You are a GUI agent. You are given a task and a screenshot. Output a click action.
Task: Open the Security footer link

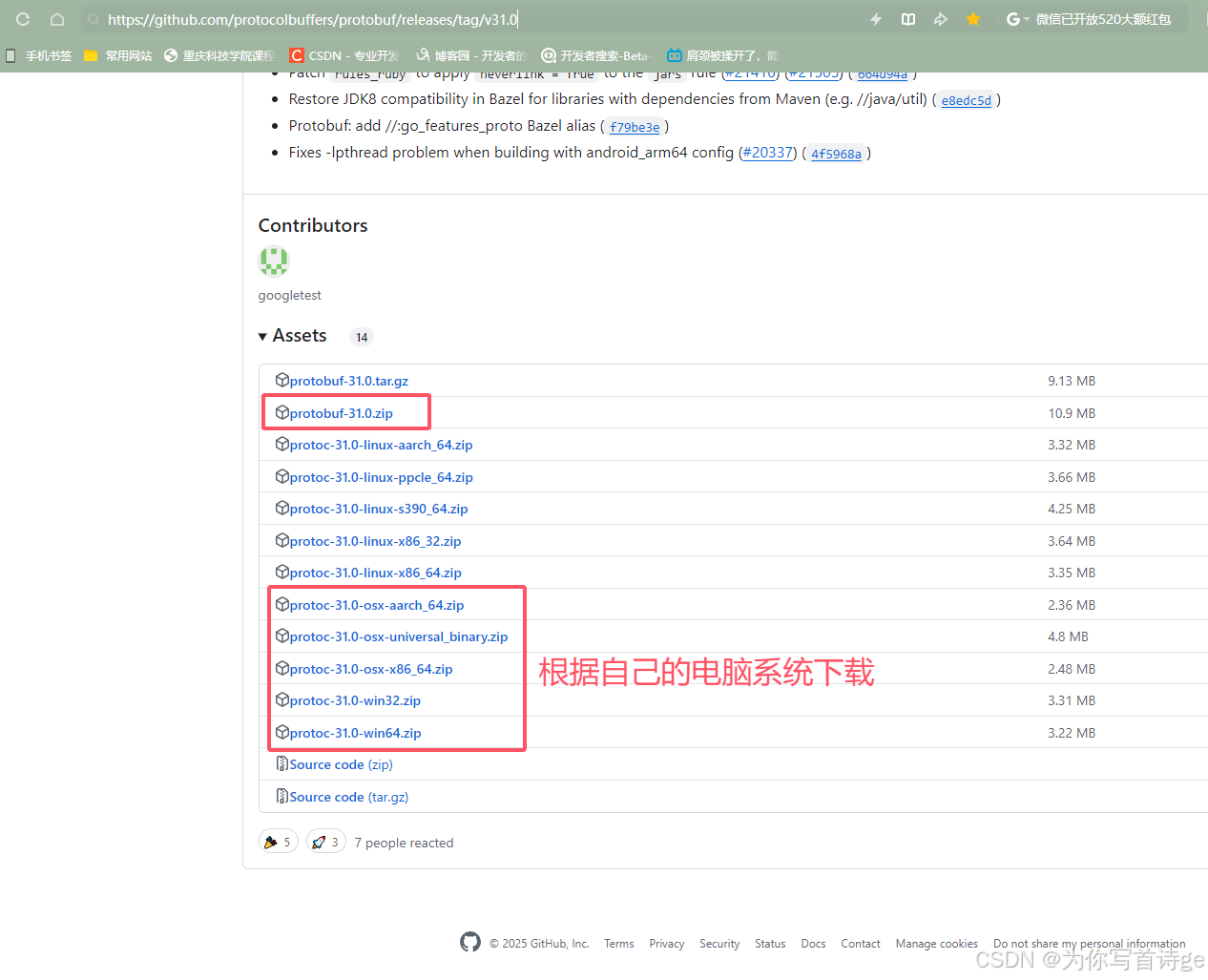click(719, 944)
